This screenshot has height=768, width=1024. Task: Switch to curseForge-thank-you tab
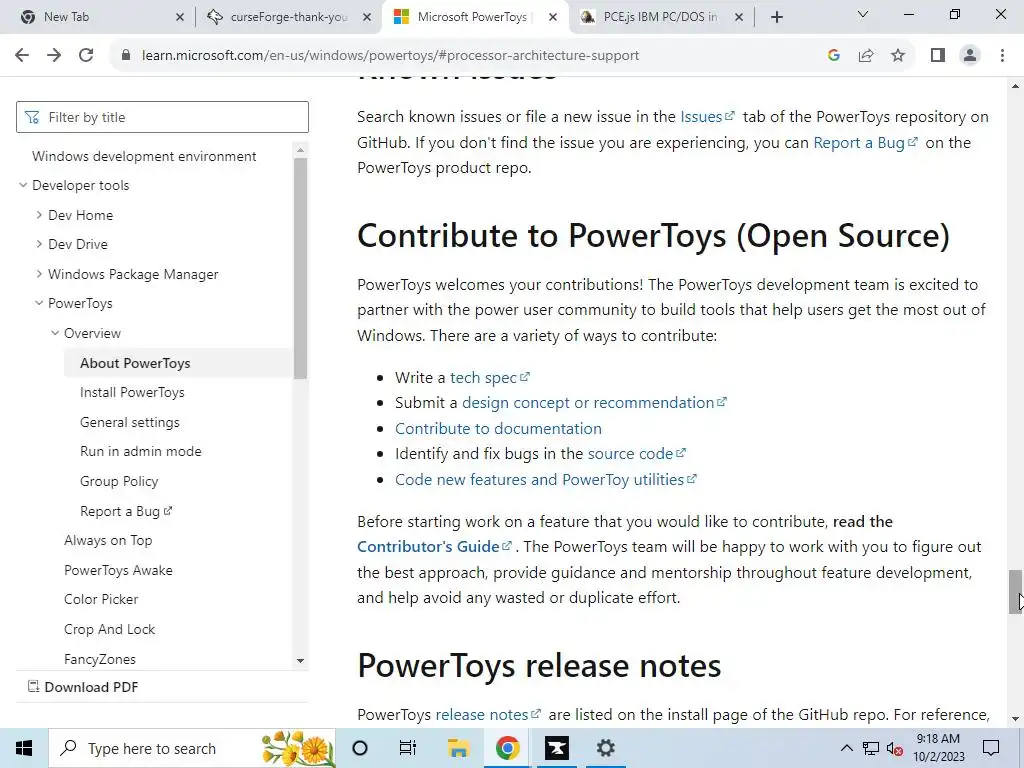[x=289, y=17]
